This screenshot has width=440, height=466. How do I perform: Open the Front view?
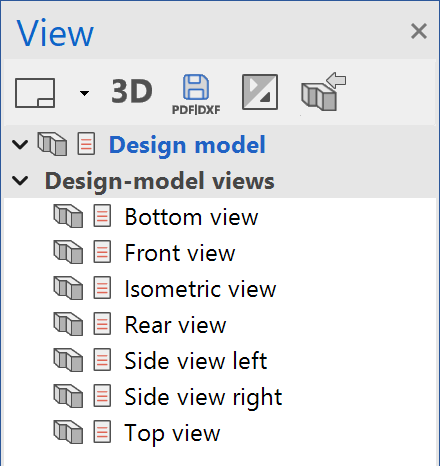coord(180,253)
